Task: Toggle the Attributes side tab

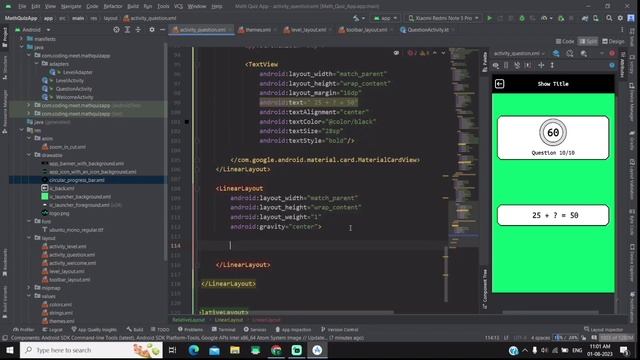Action: click(622, 64)
